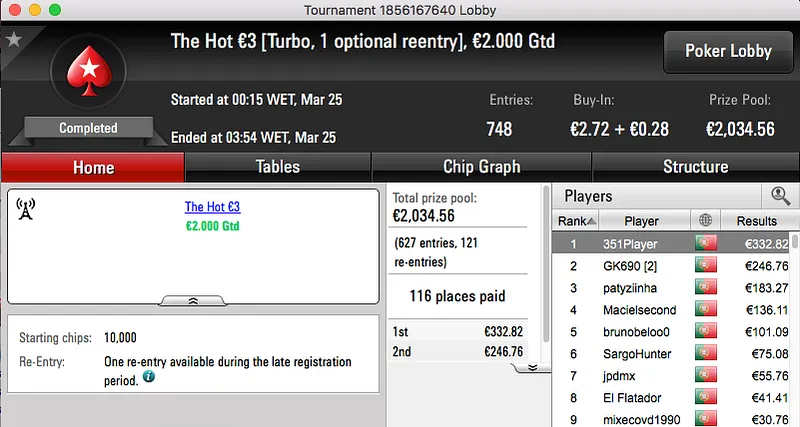Switch to the Tables tab

click(277, 167)
